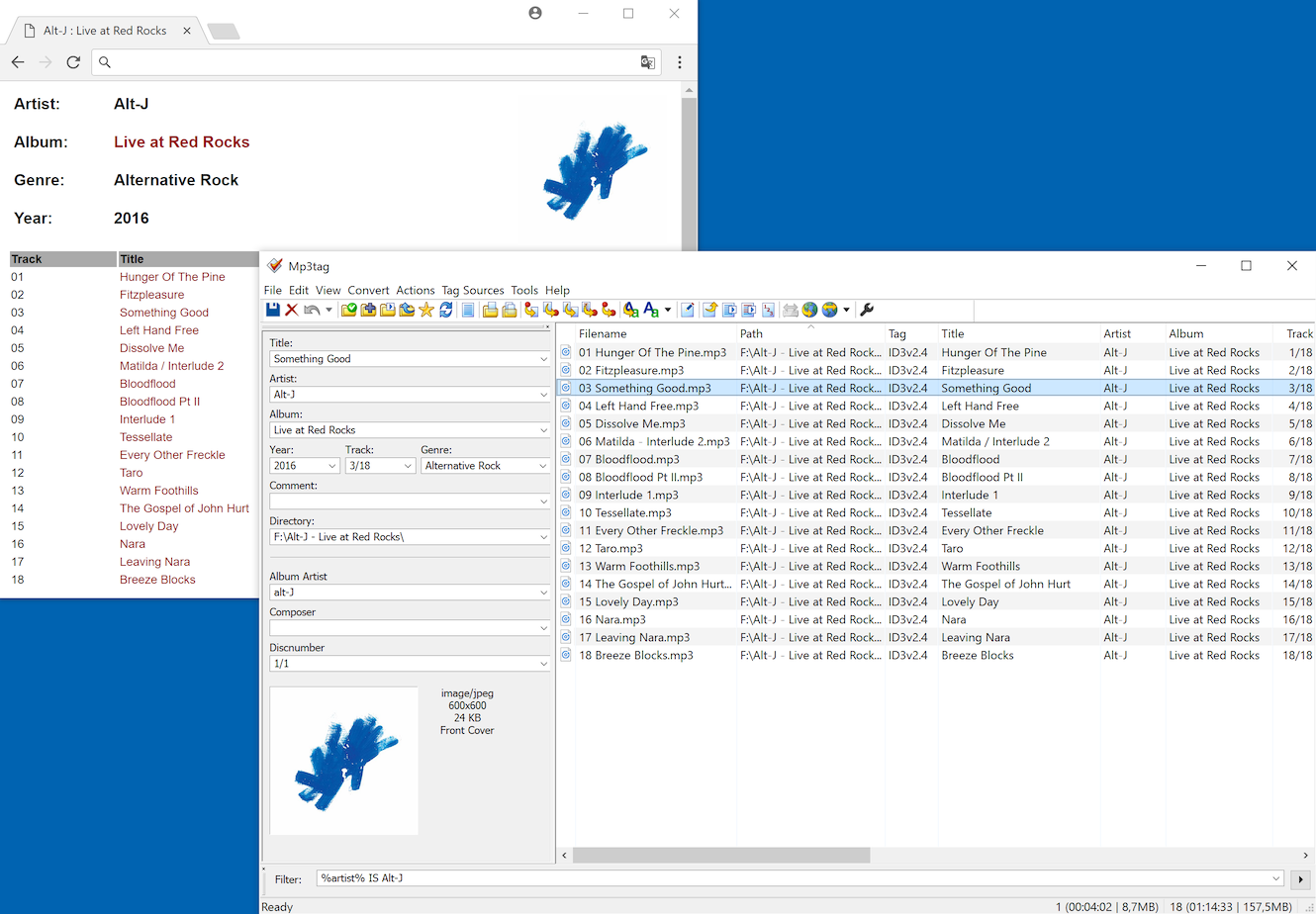Open the Actions menu

coord(415,290)
